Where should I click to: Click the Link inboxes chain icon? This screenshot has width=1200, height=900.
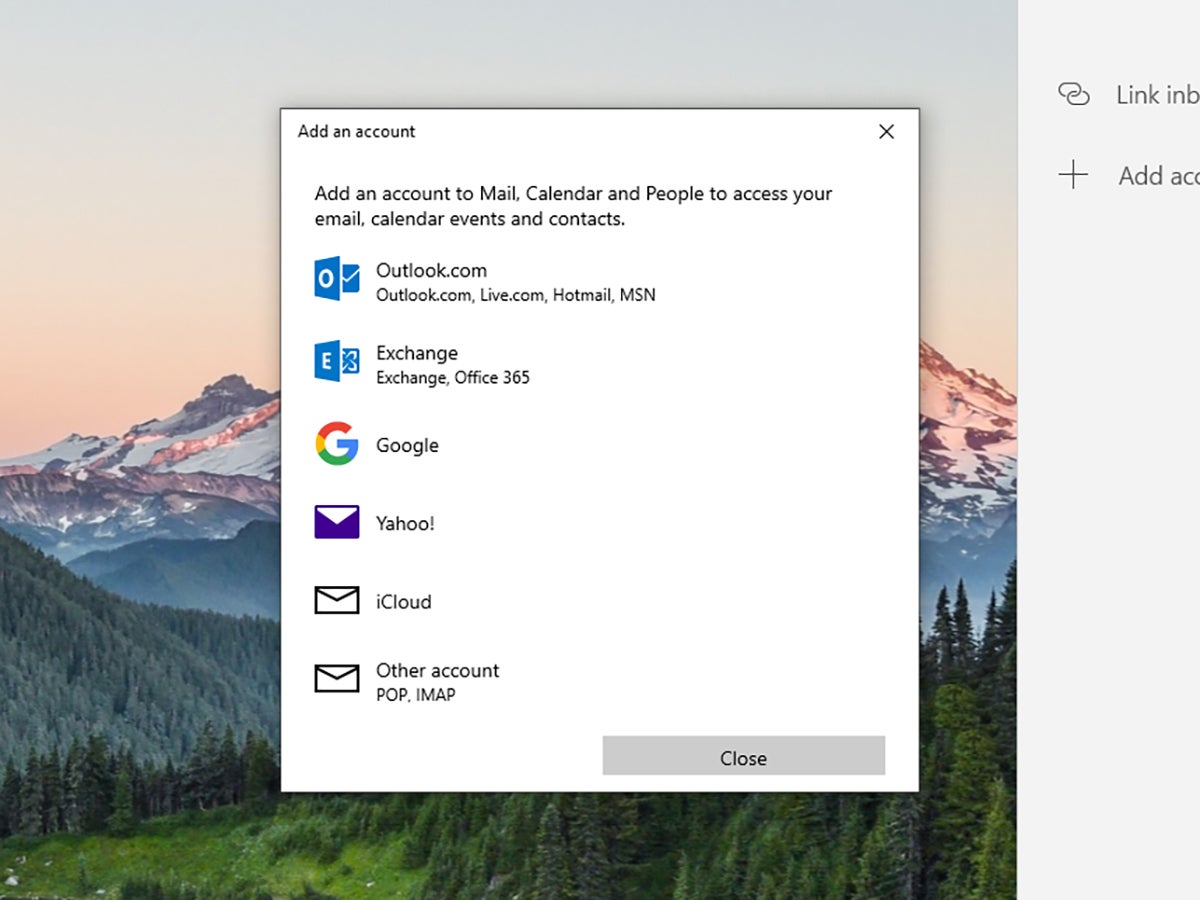[x=1074, y=93]
